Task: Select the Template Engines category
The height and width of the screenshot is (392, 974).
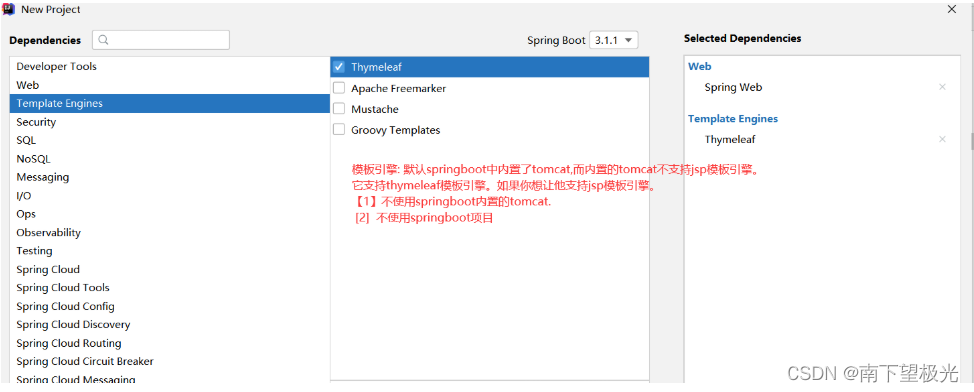Action: (x=170, y=103)
